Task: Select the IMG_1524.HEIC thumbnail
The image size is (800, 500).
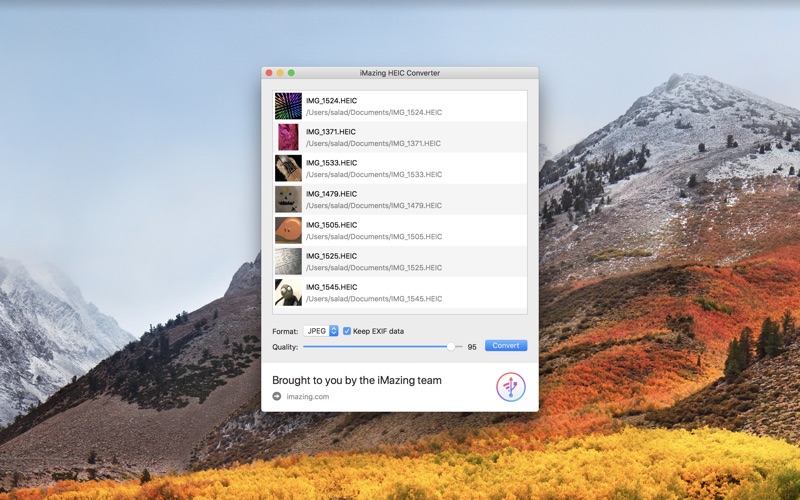Action: [x=288, y=106]
